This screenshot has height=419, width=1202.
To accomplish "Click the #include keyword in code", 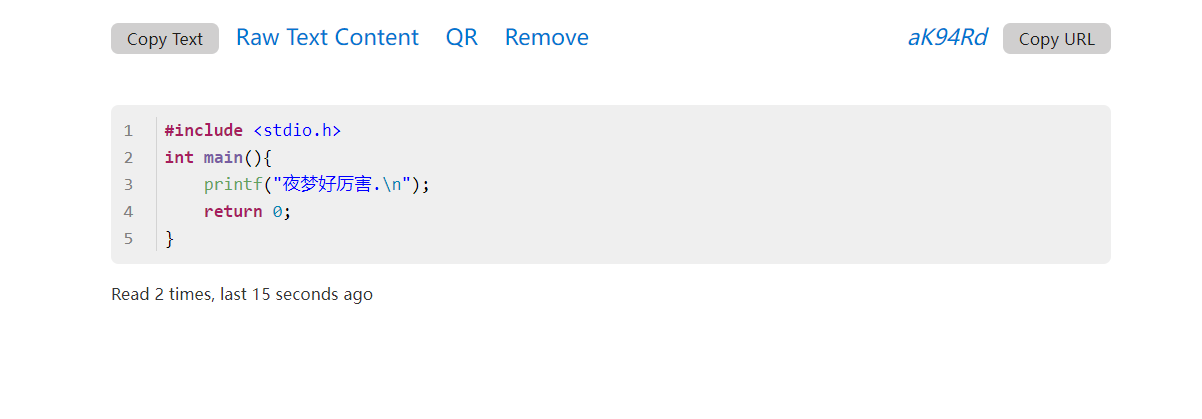I will (x=204, y=131).
